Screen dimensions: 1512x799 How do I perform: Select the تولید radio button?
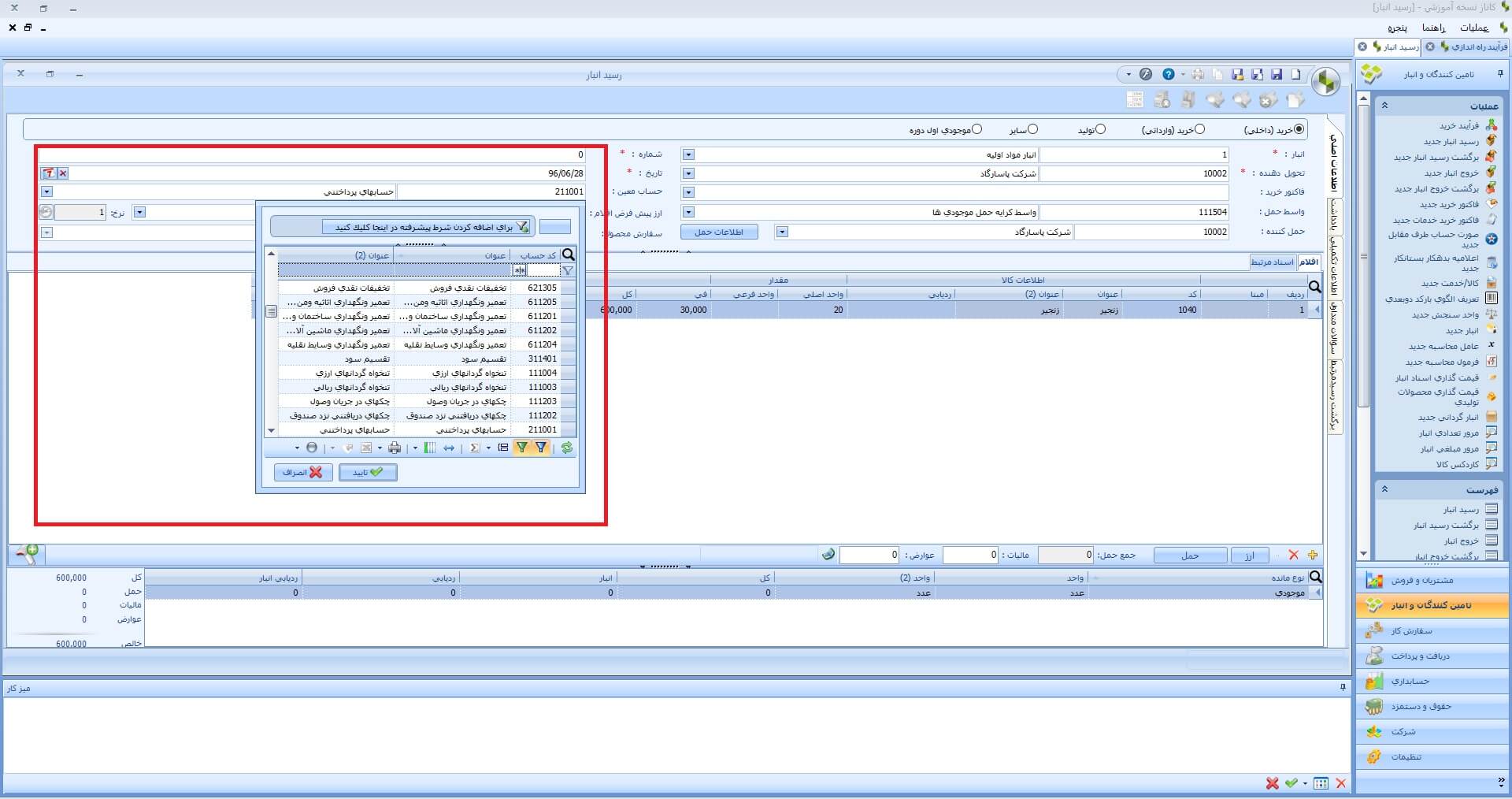(x=1100, y=129)
